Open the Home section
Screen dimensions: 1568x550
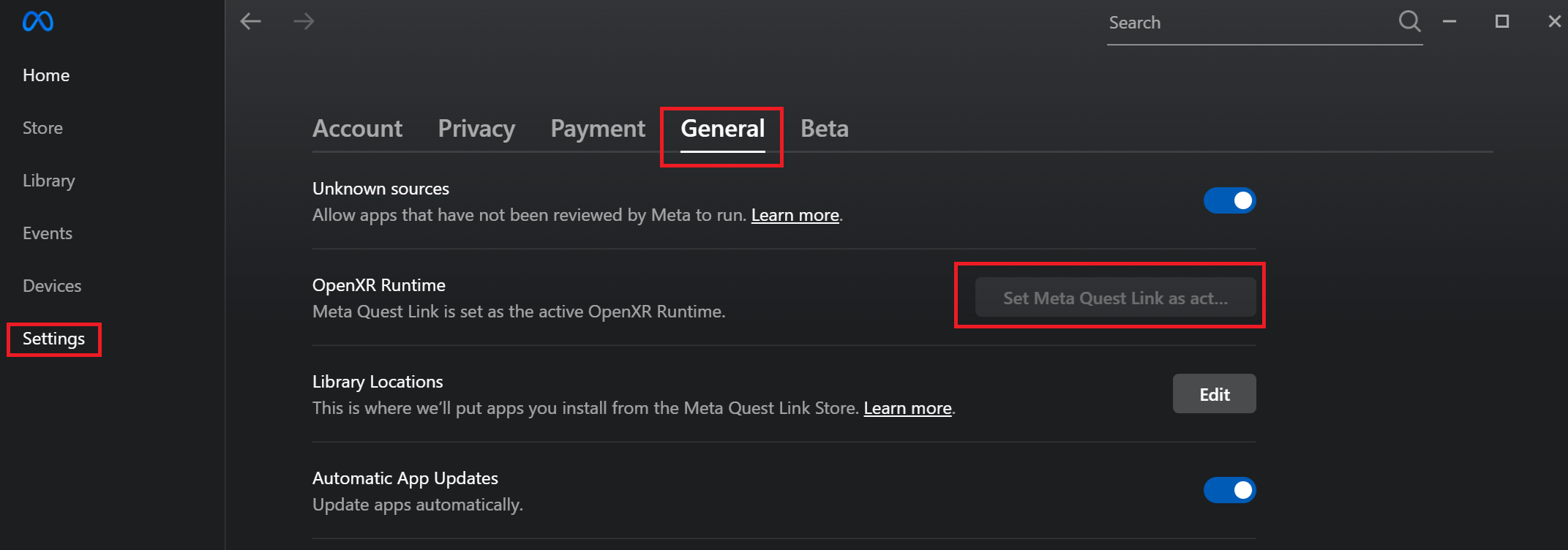pos(46,75)
